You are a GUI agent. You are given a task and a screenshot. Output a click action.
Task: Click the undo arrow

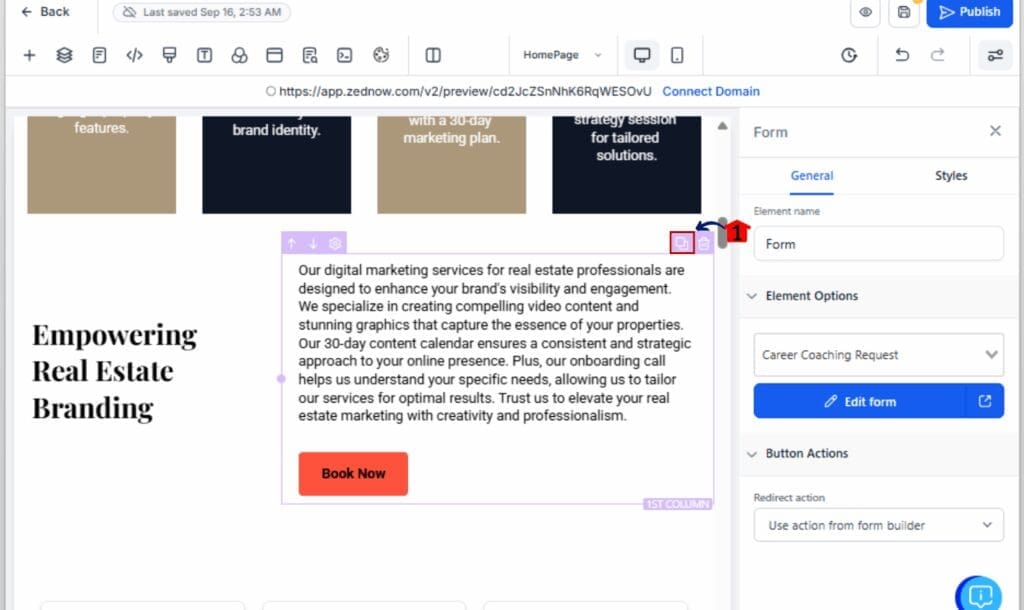[902, 55]
